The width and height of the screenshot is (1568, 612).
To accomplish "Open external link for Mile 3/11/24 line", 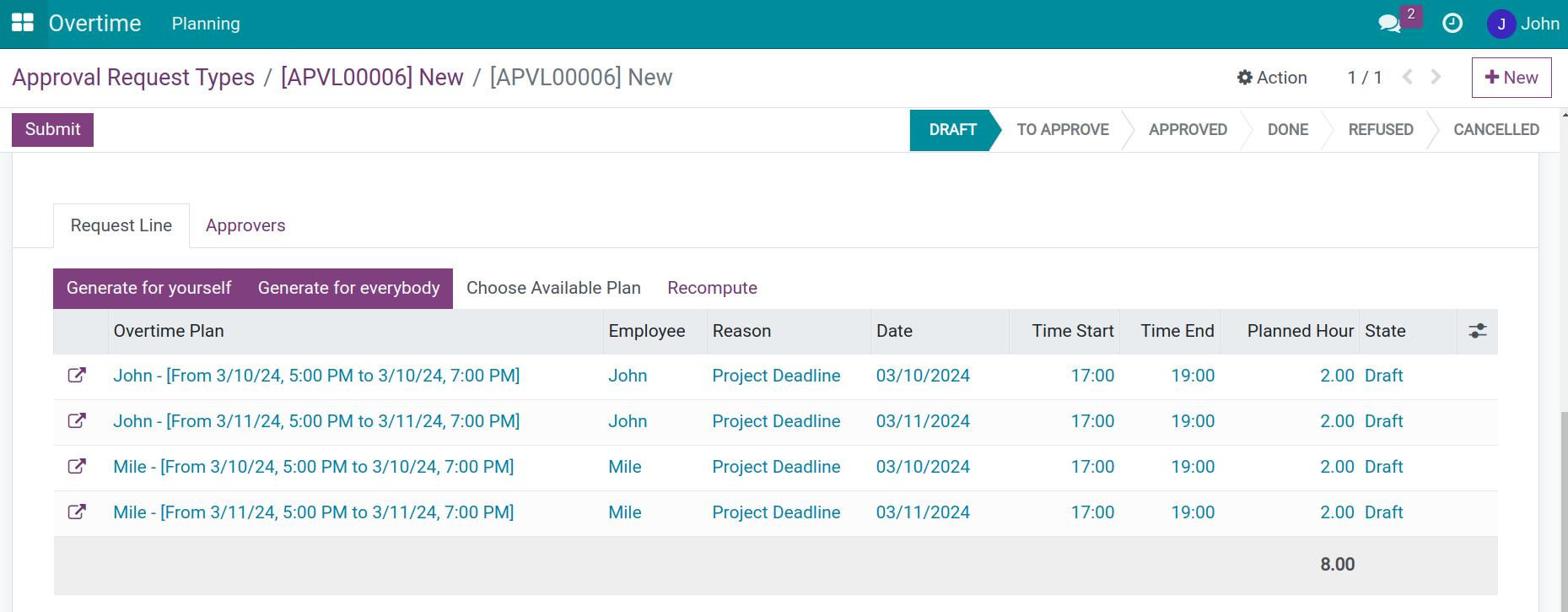I will [x=77, y=512].
